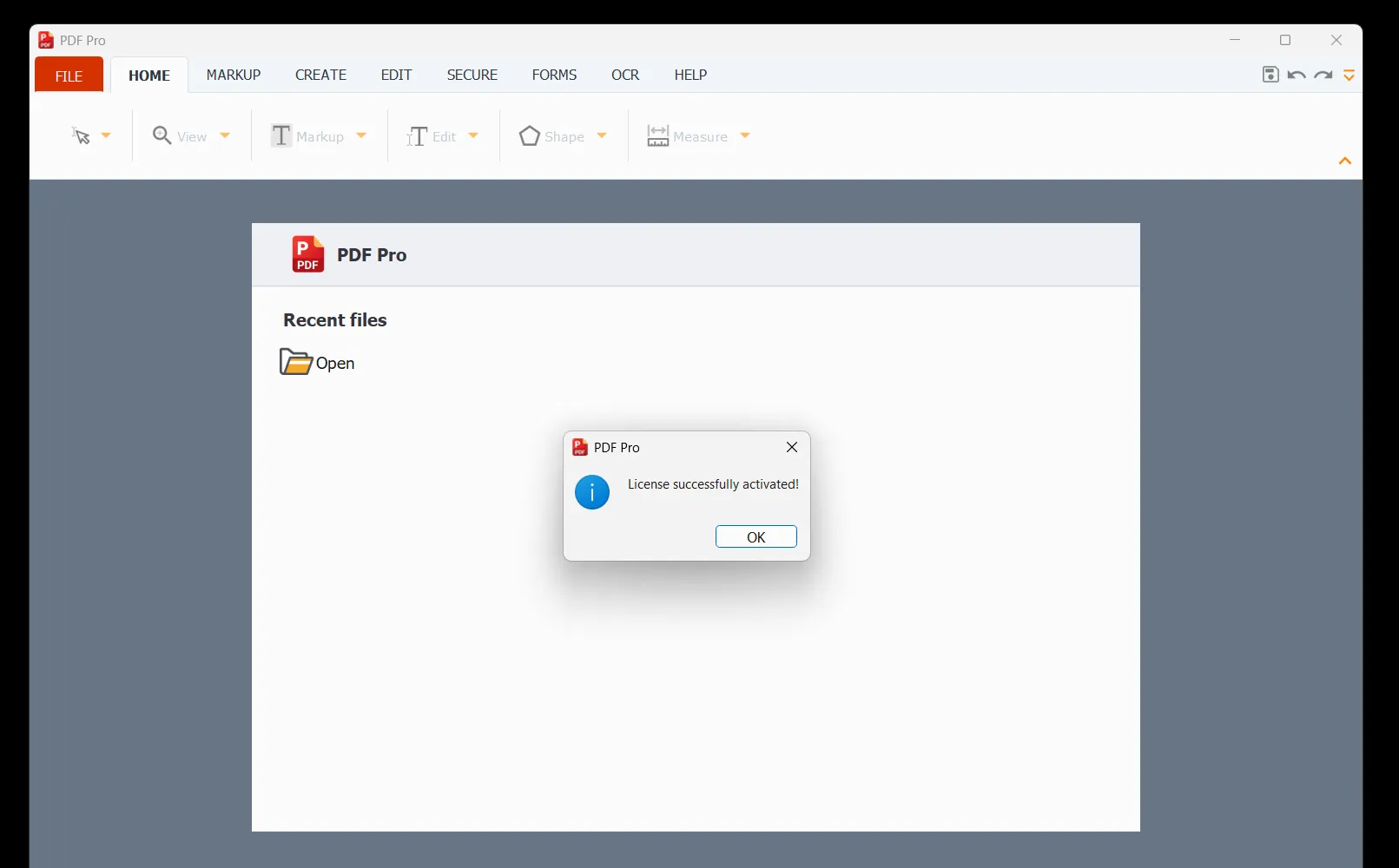Expand the Markup dropdown arrow
Image resolution: width=1399 pixels, height=868 pixels.
pyautogui.click(x=361, y=136)
